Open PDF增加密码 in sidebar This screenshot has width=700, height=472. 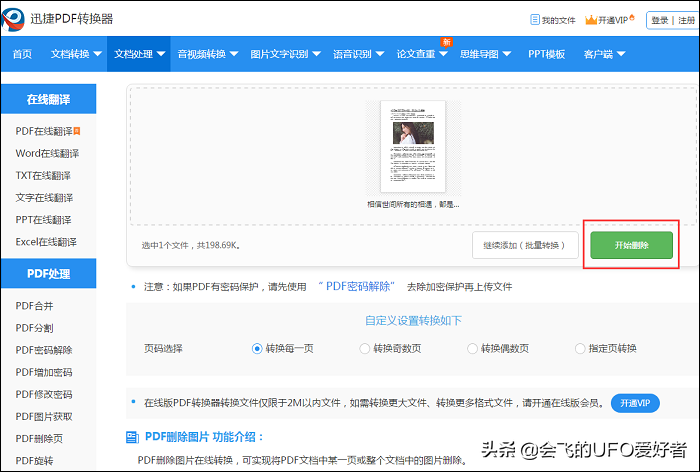click(44, 372)
